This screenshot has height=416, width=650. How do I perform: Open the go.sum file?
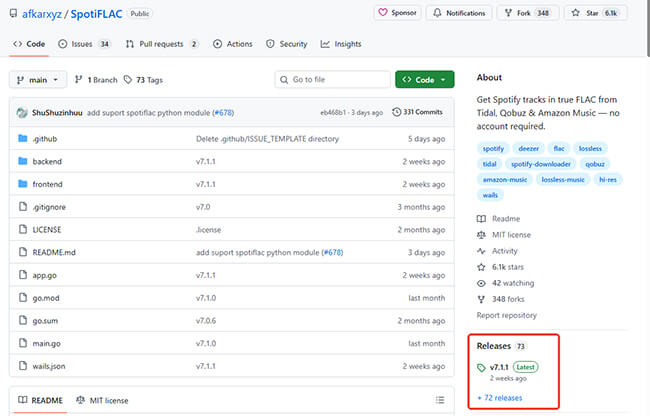point(45,321)
